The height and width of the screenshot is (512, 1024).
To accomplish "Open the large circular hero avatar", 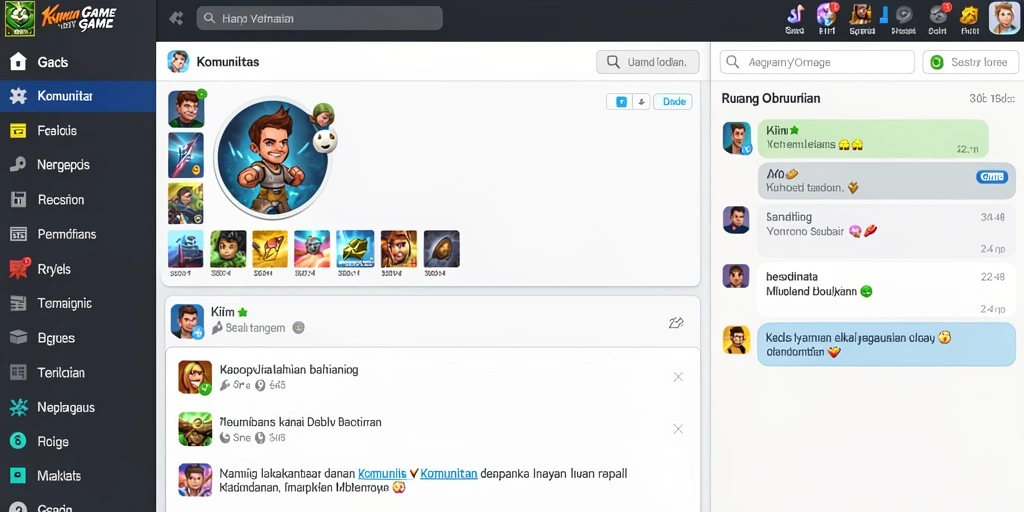I will click(271, 159).
